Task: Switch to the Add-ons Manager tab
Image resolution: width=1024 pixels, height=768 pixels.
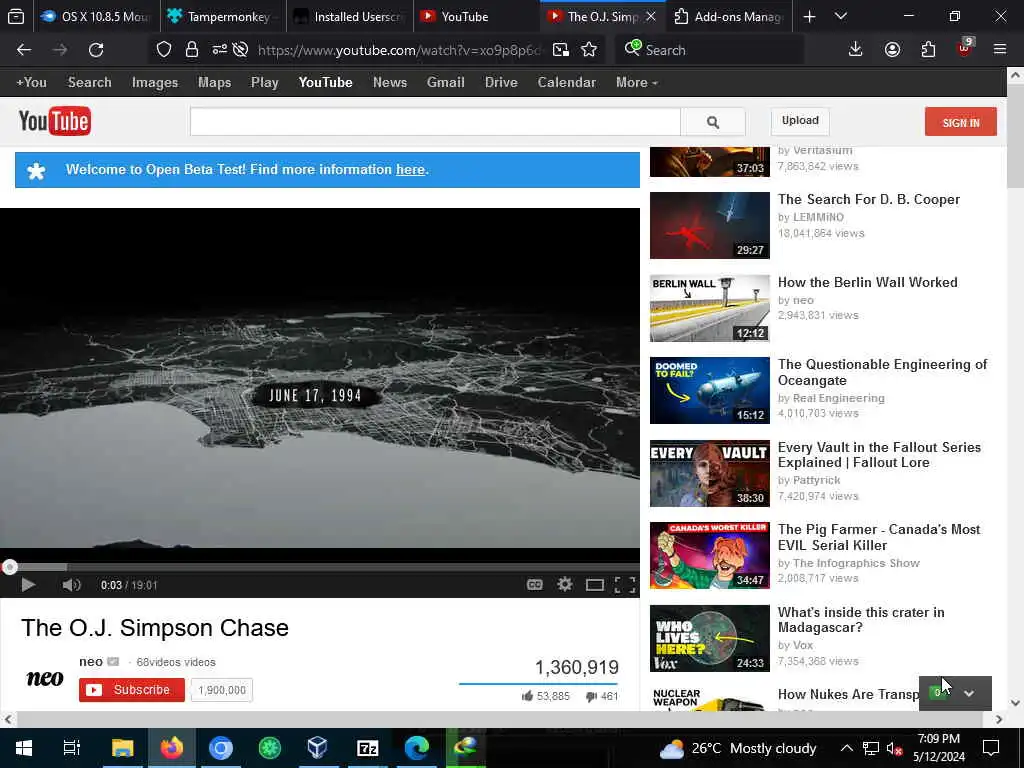Action: coord(729,16)
